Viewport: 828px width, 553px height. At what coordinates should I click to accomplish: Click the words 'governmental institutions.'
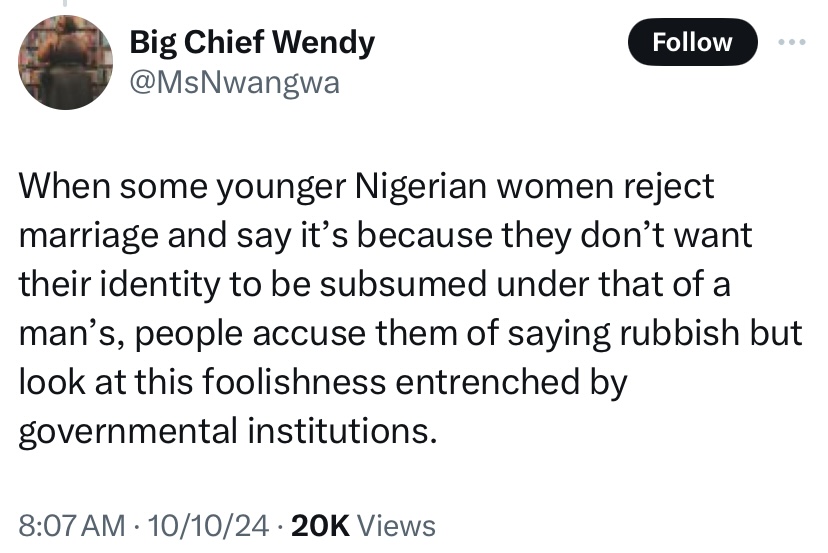point(228,431)
